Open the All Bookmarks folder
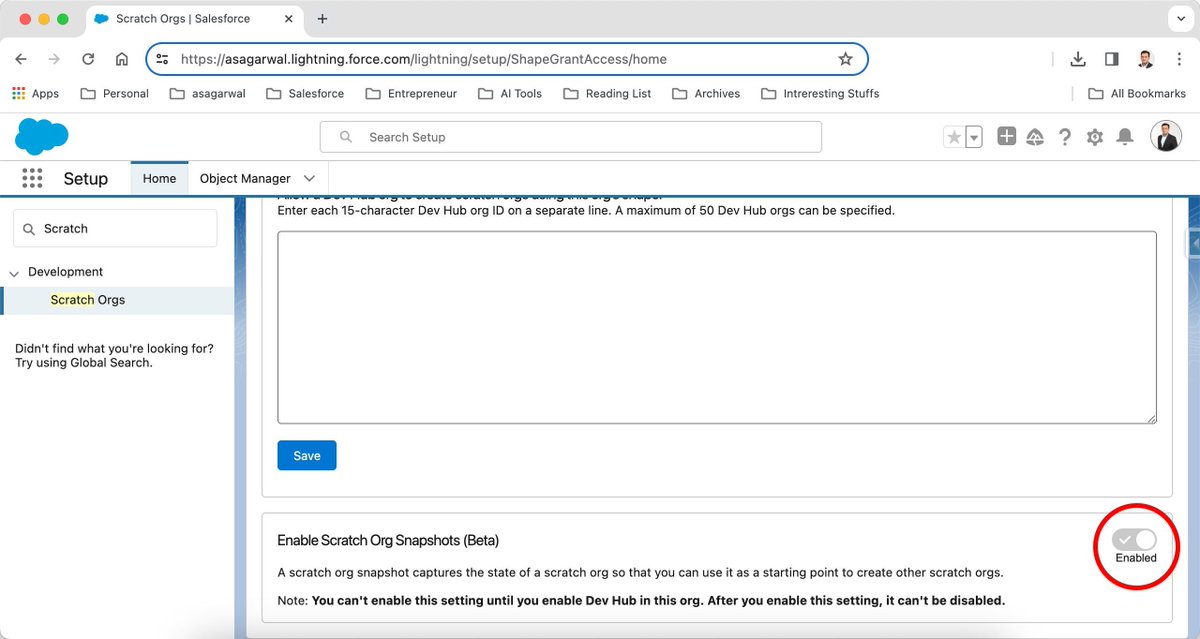Image resolution: width=1200 pixels, height=639 pixels. [x=1137, y=93]
